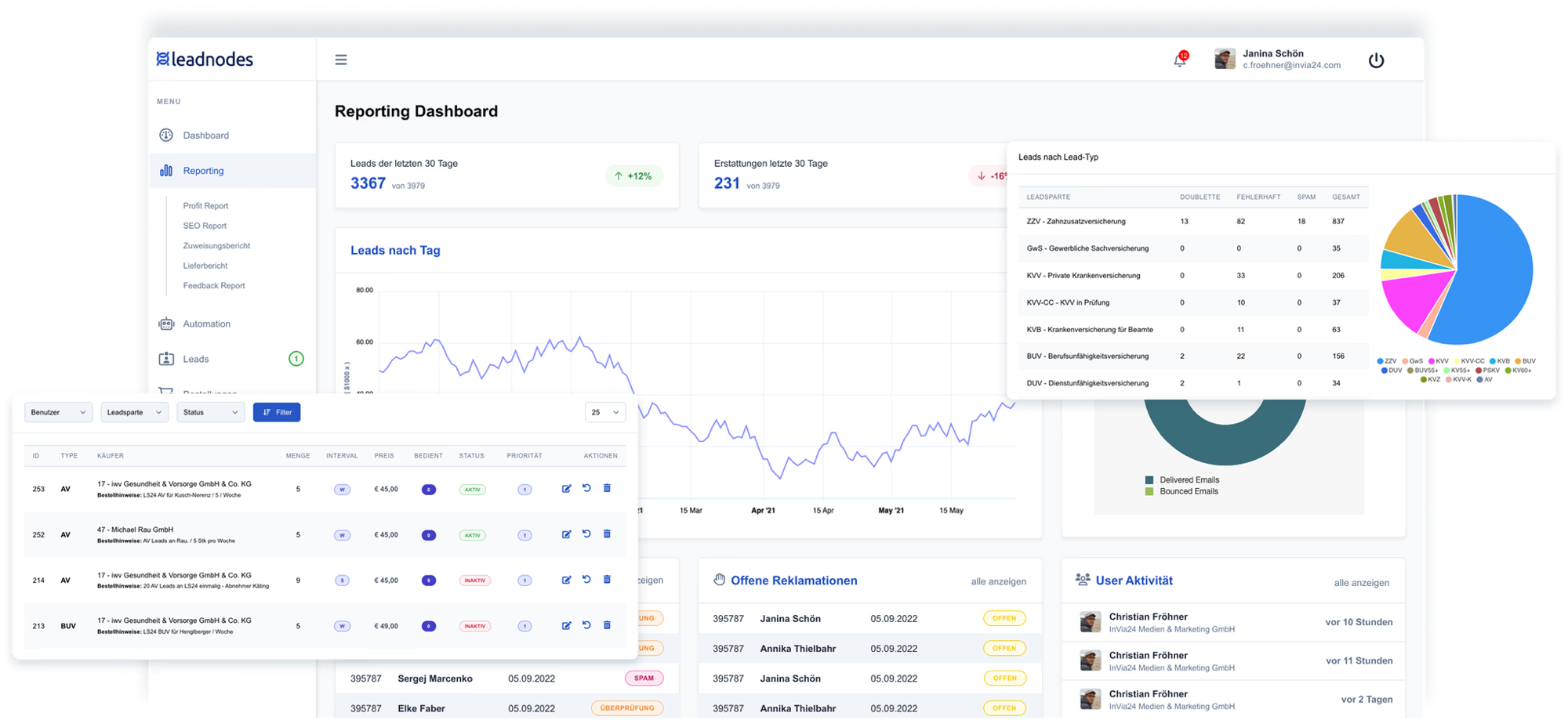Click the blue Filter button
1568x720 pixels.
(277, 412)
